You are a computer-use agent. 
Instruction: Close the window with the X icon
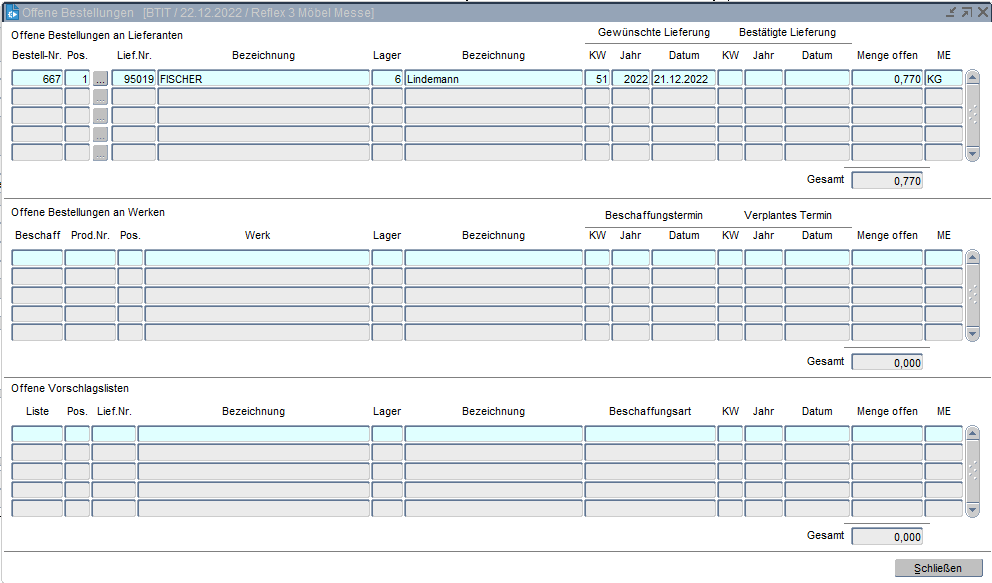click(x=981, y=12)
